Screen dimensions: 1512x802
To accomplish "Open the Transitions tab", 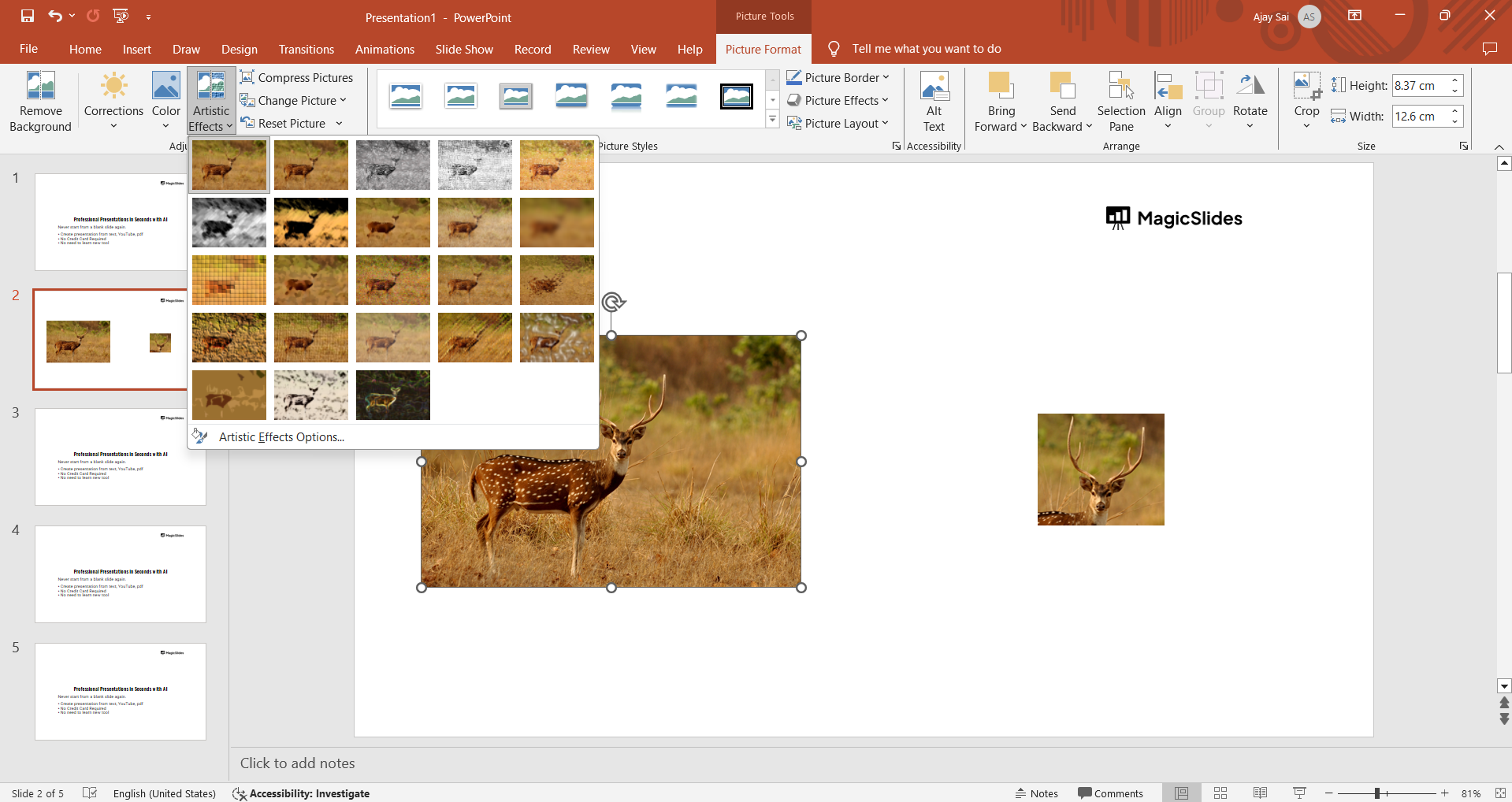I will click(306, 49).
